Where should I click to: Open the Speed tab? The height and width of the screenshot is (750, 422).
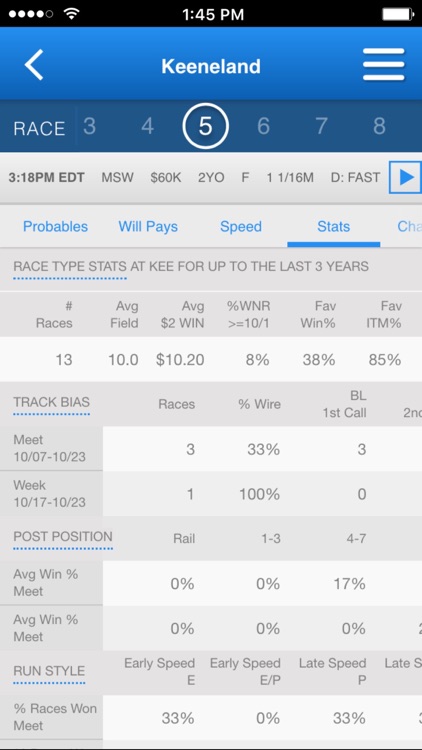pos(241,226)
